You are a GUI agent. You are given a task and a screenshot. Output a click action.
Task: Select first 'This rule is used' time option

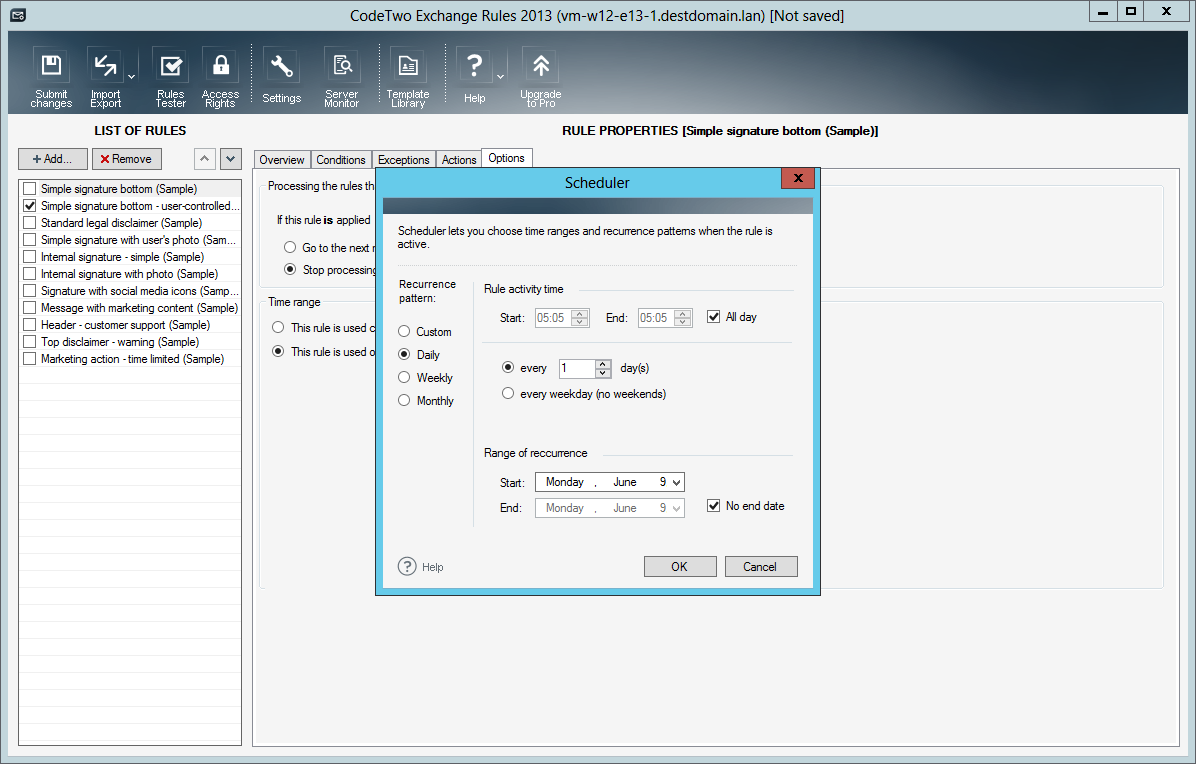click(278, 327)
